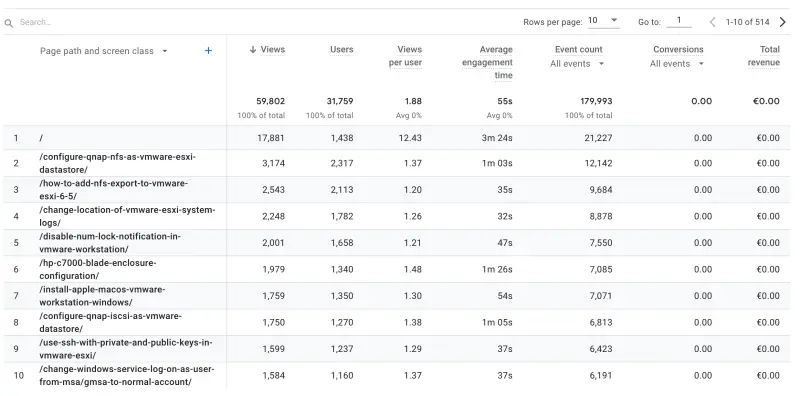Select the change-windows-service-log-on-as-user path
Viewport: 800px width, 396px height.
click(127, 376)
